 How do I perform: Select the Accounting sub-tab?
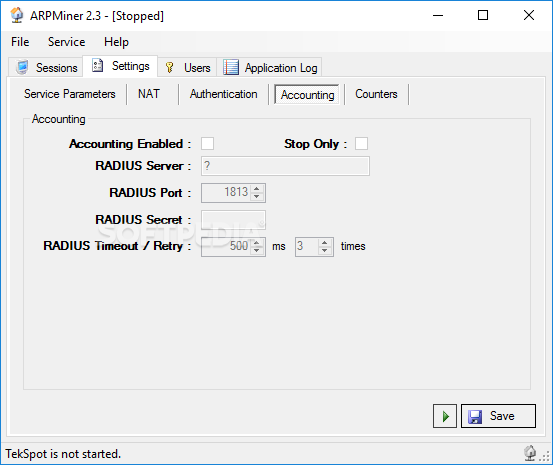307,95
